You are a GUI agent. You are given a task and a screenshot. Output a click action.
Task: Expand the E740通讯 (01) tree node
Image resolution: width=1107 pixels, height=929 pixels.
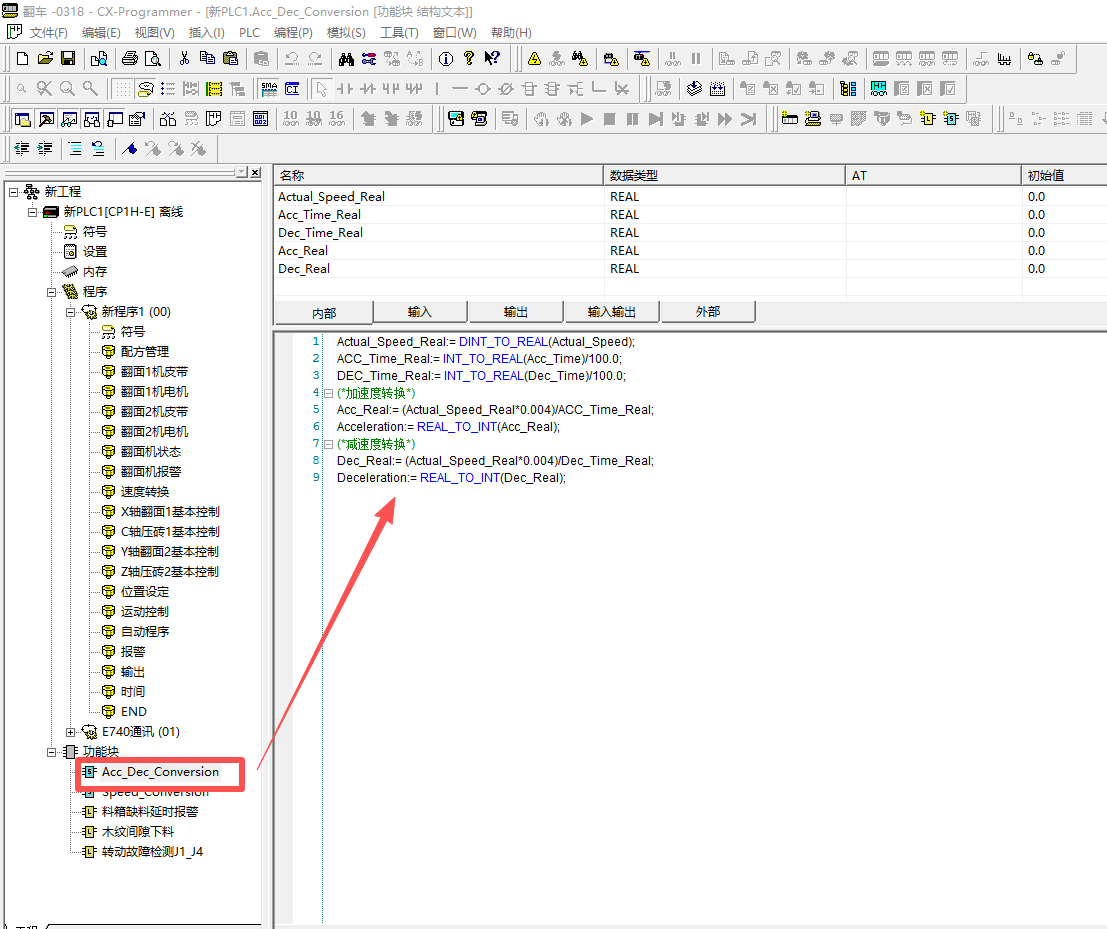pos(71,732)
